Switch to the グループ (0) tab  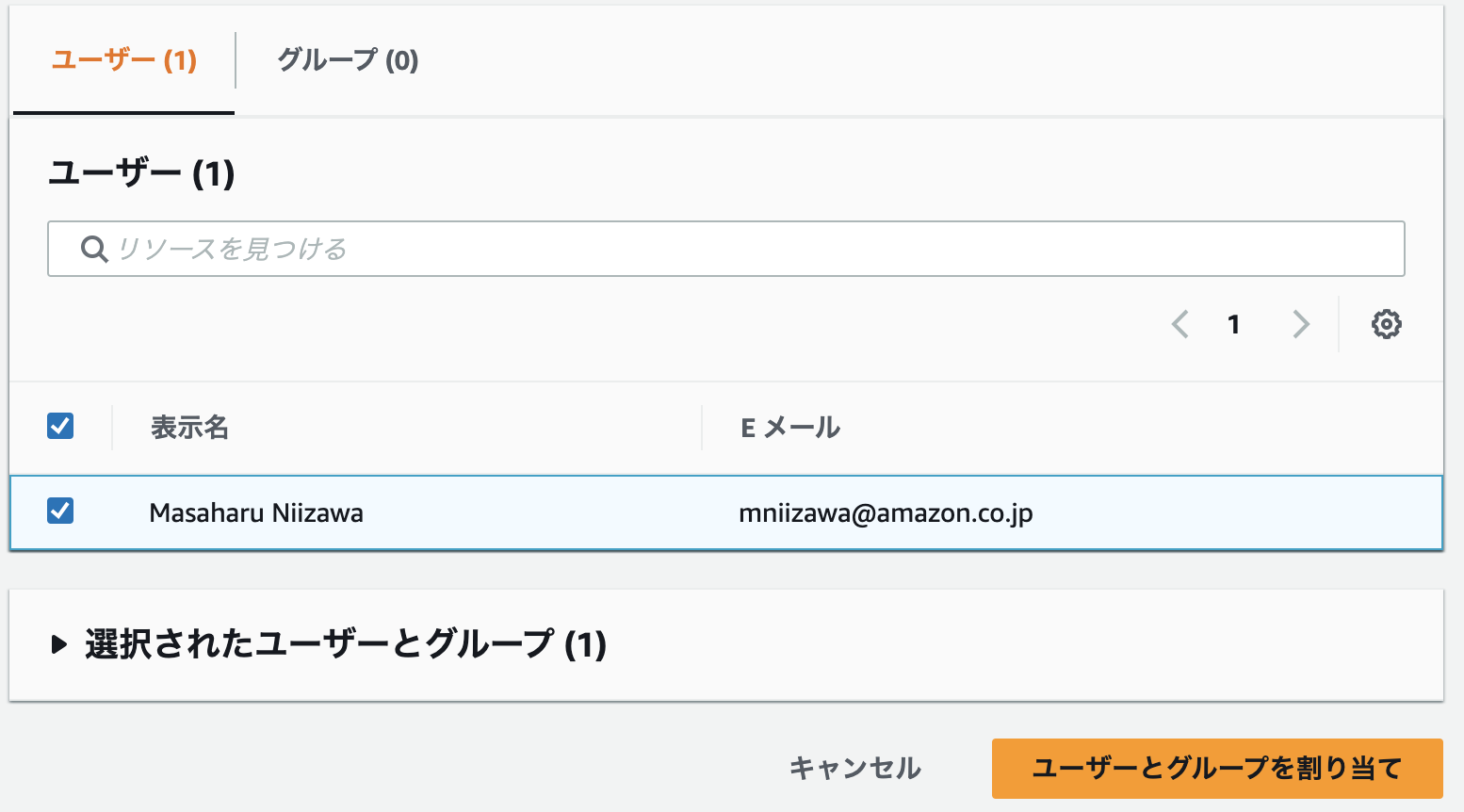pyautogui.click(x=348, y=60)
